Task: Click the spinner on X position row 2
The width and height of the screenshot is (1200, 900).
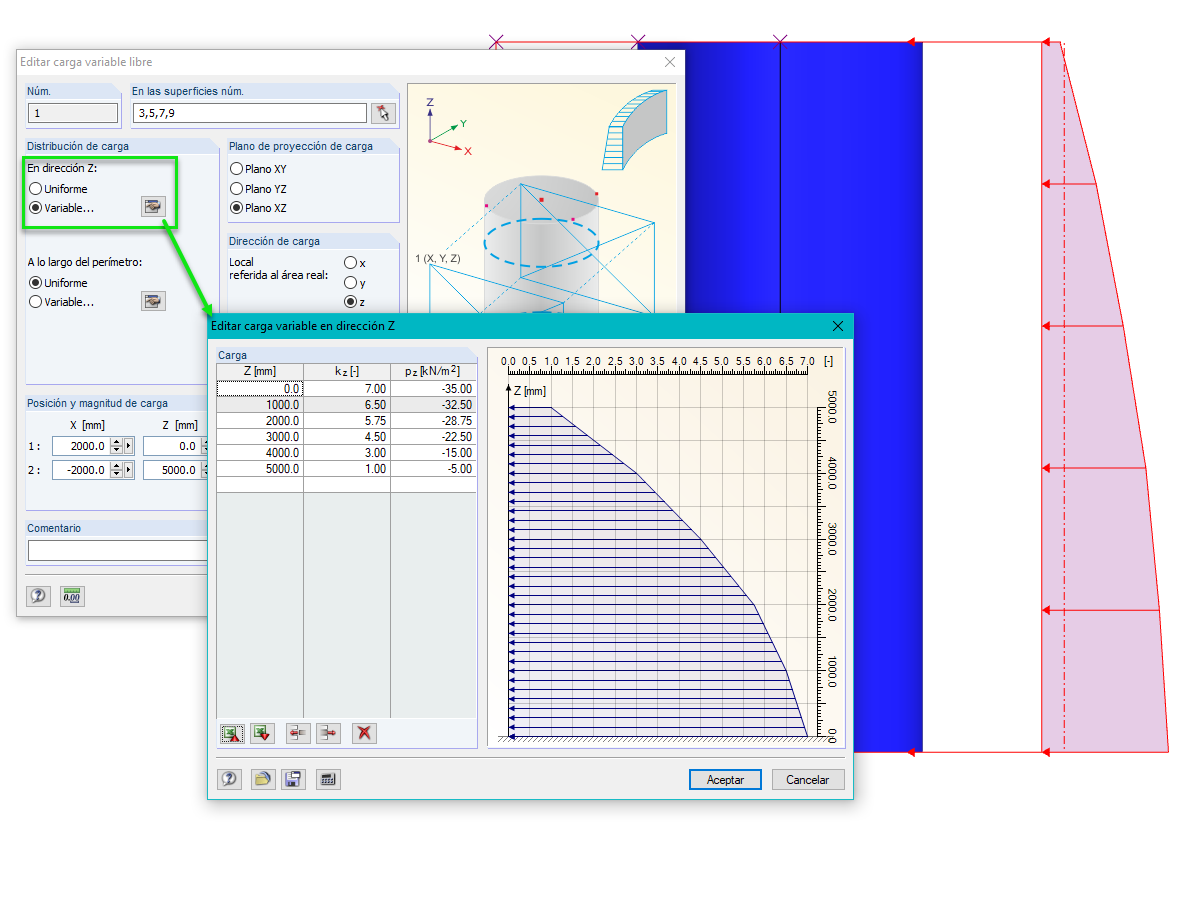Action: 116,470
